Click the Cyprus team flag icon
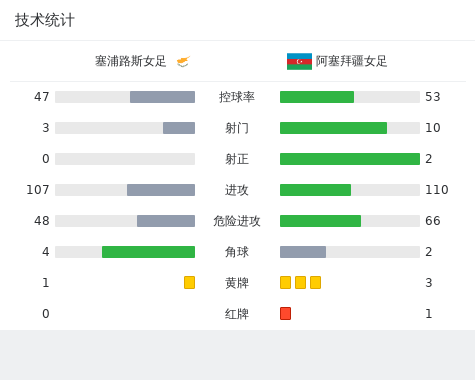Image resolution: width=475 pixels, height=380 pixels. tap(183, 61)
